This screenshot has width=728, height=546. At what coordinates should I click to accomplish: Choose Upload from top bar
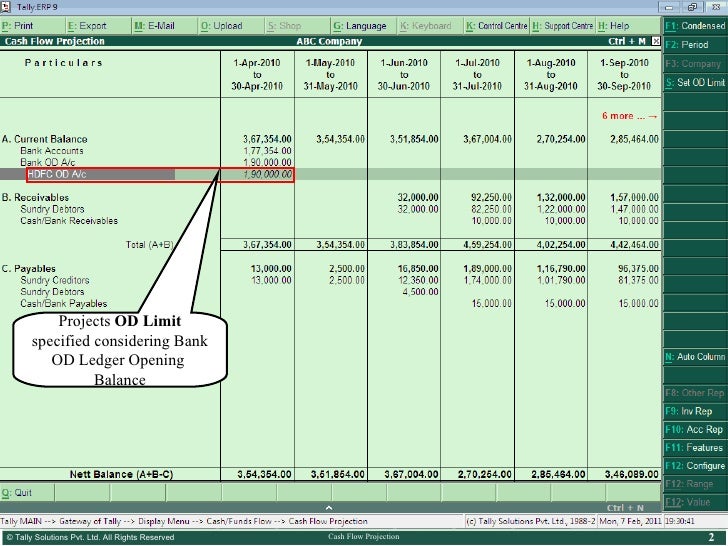point(231,26)
